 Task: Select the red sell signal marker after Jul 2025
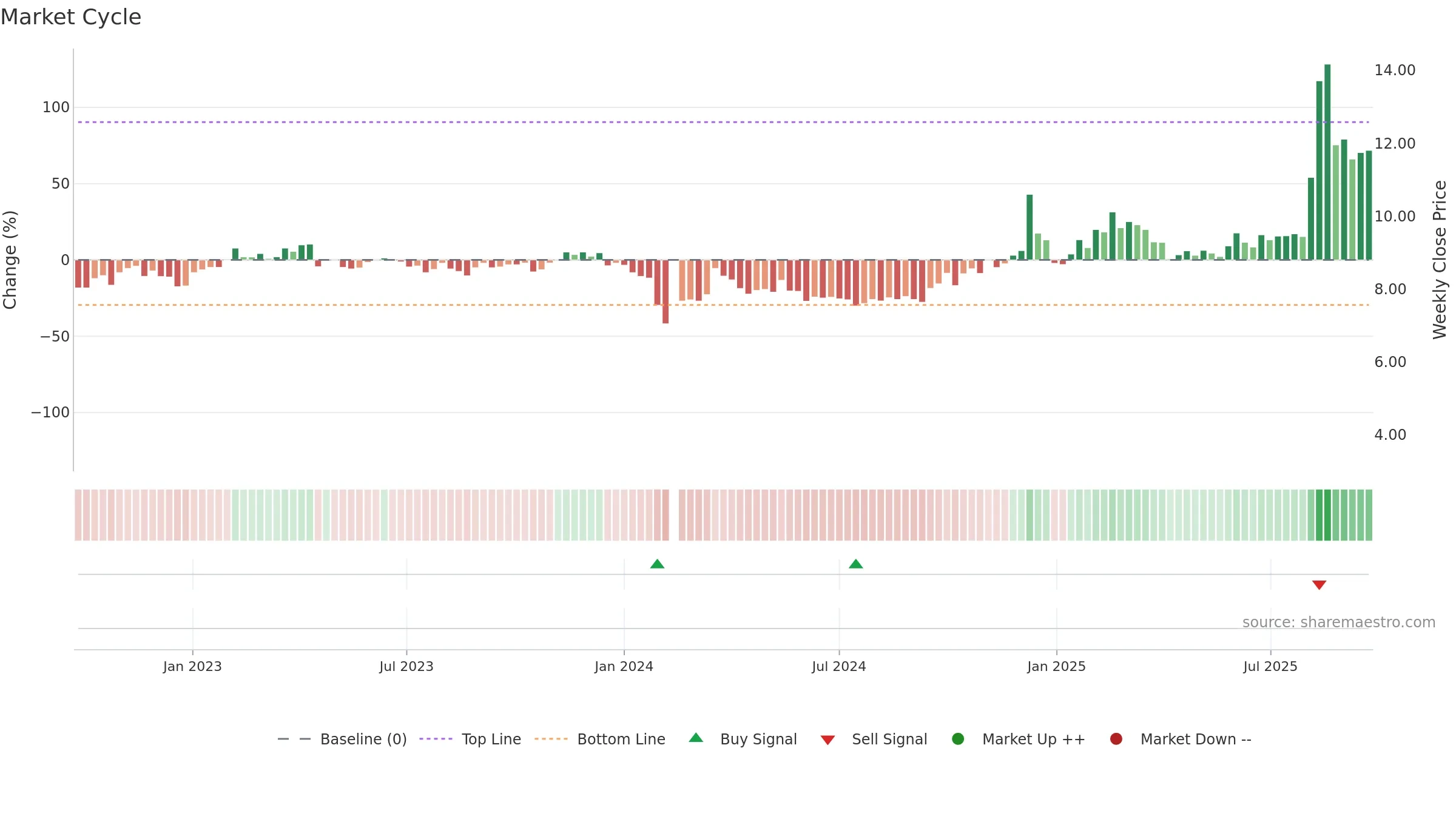pyautogui.click(x=1319, y=585)
